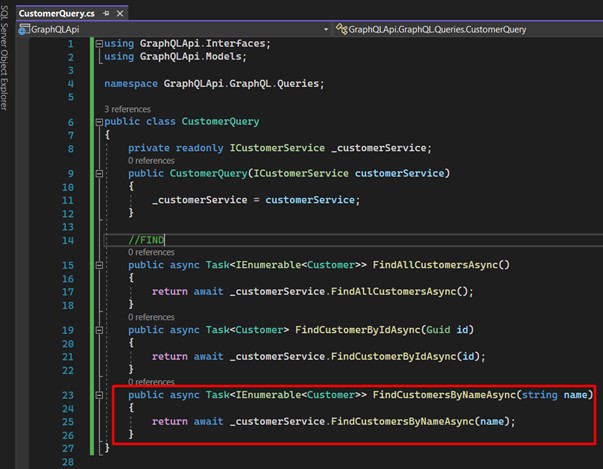Click line number 14 in the margin
The image size is (603, 469).
[67, 240]
